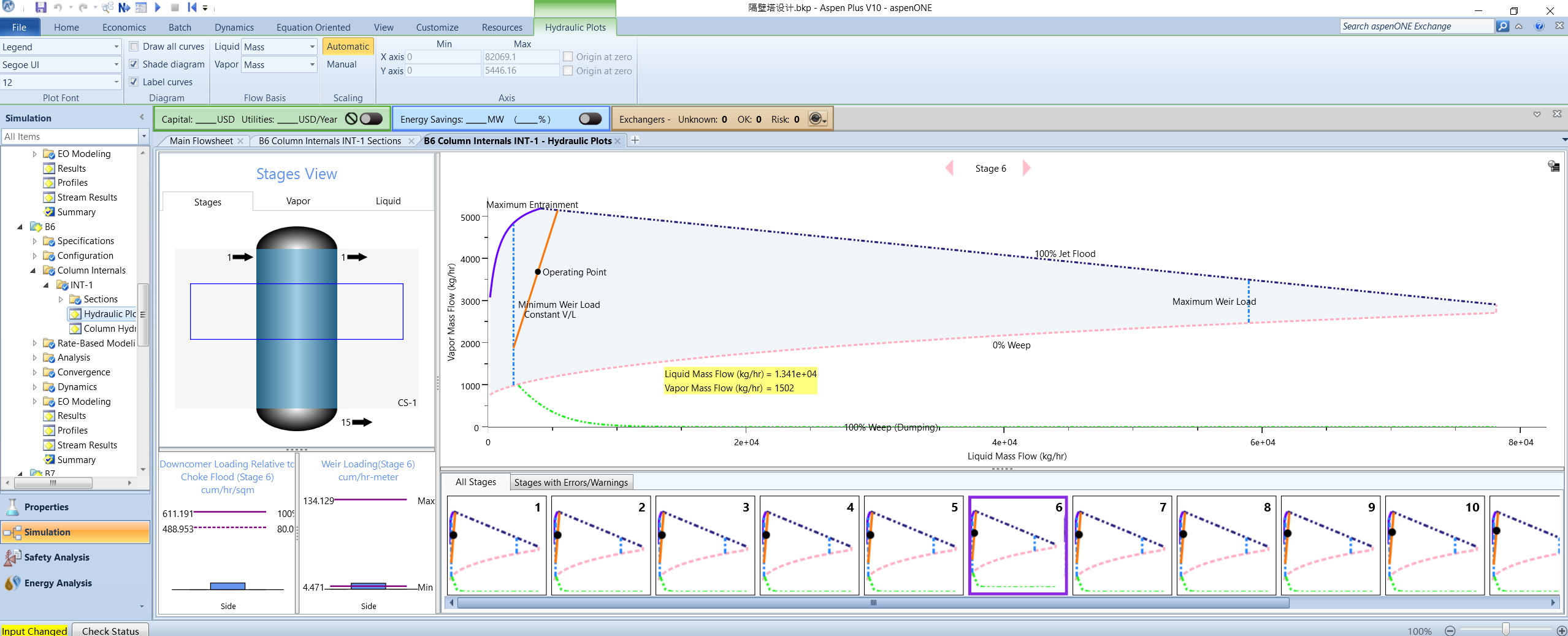Screen dimensions: 1568x636
Task: Click the Properties environment icon
Action: [12, 507]
